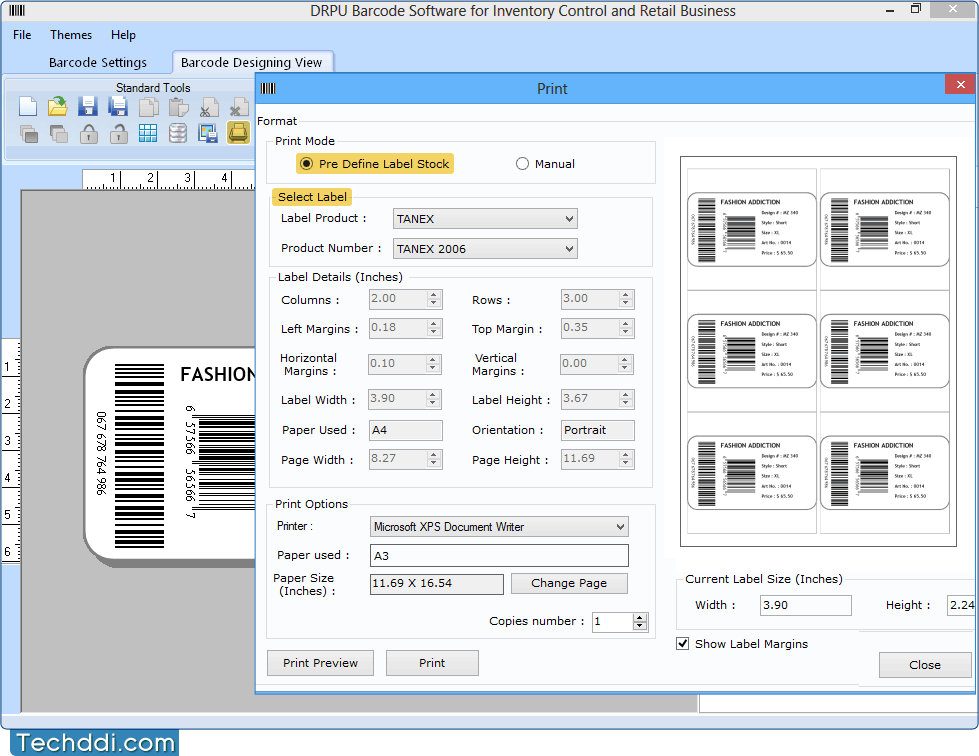Adjust Vertical Margins stepper

point(625,364)
